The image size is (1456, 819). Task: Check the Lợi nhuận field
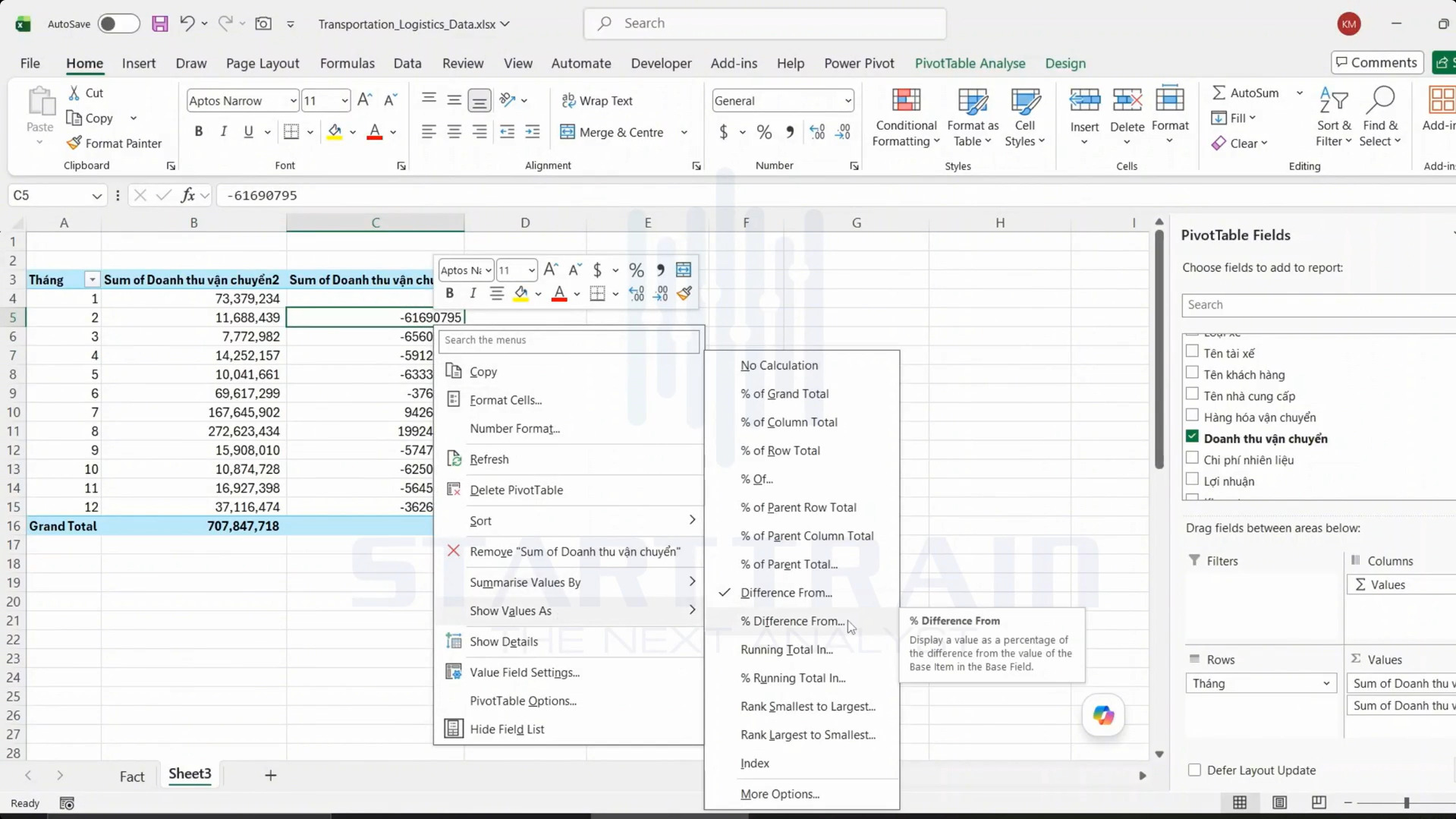point(1192,479)
